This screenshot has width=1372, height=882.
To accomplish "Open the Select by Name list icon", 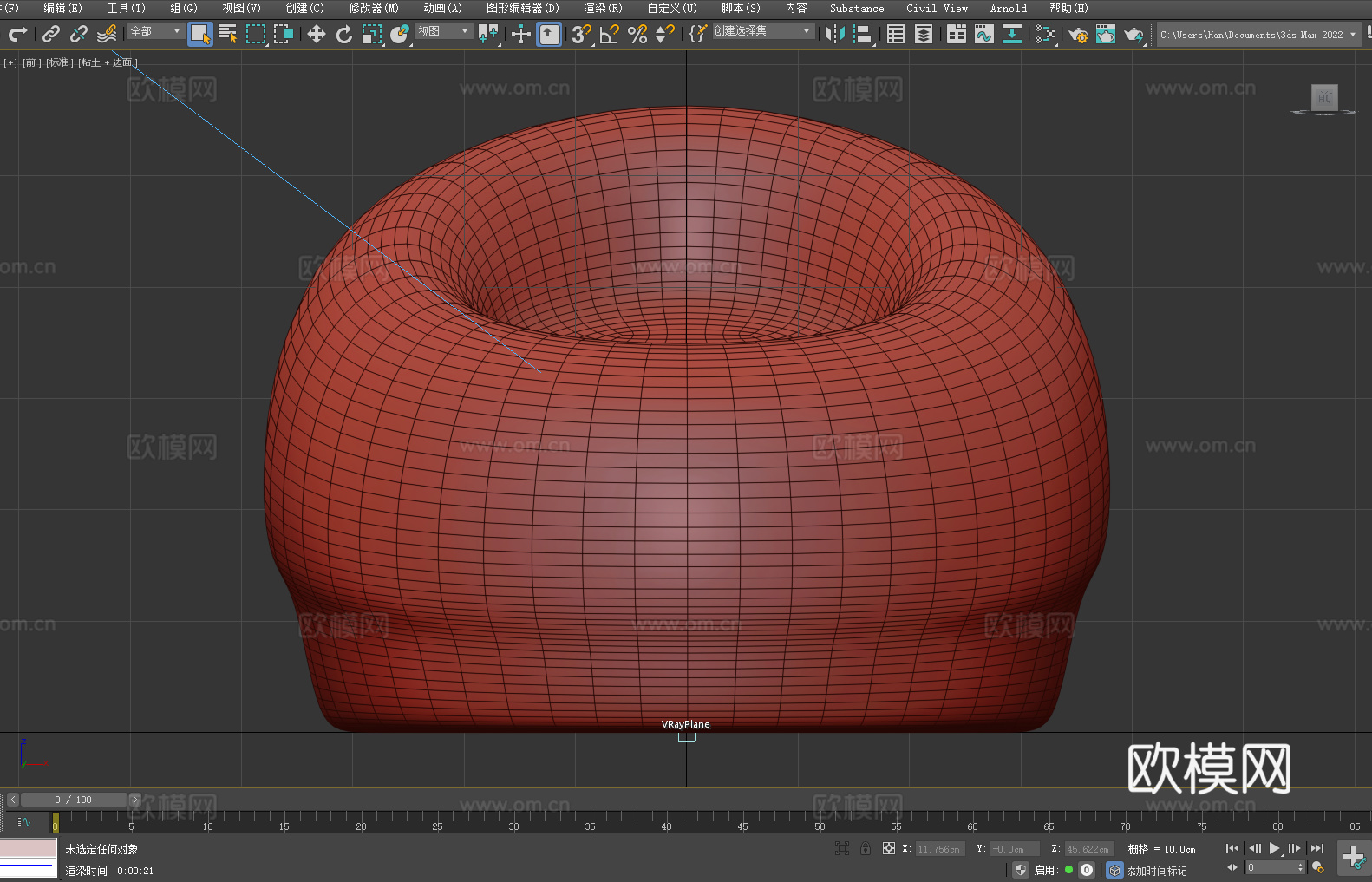I will tap(228, 34).
